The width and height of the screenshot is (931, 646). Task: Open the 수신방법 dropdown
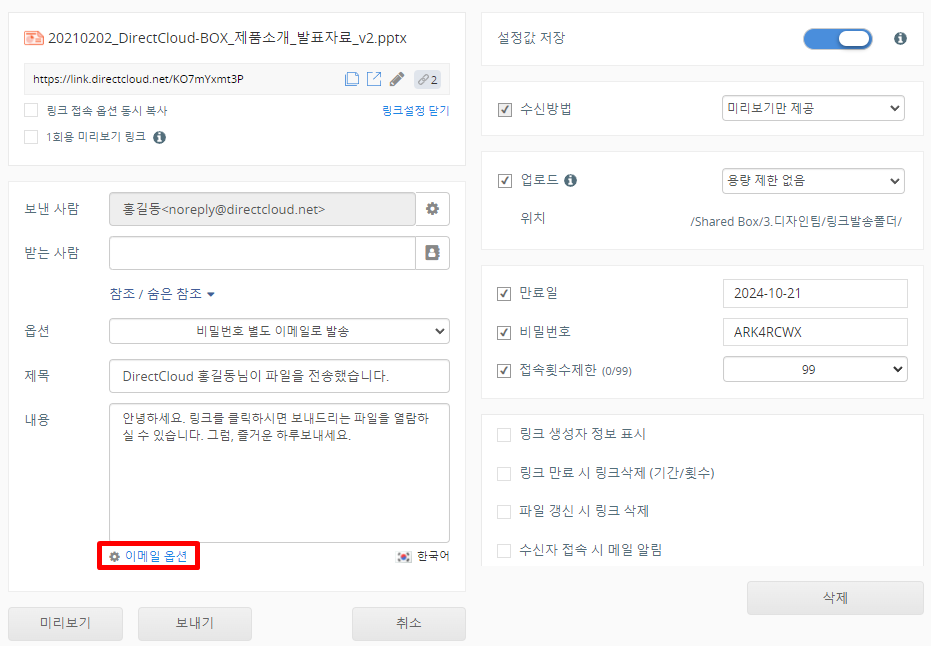[812, 108]
